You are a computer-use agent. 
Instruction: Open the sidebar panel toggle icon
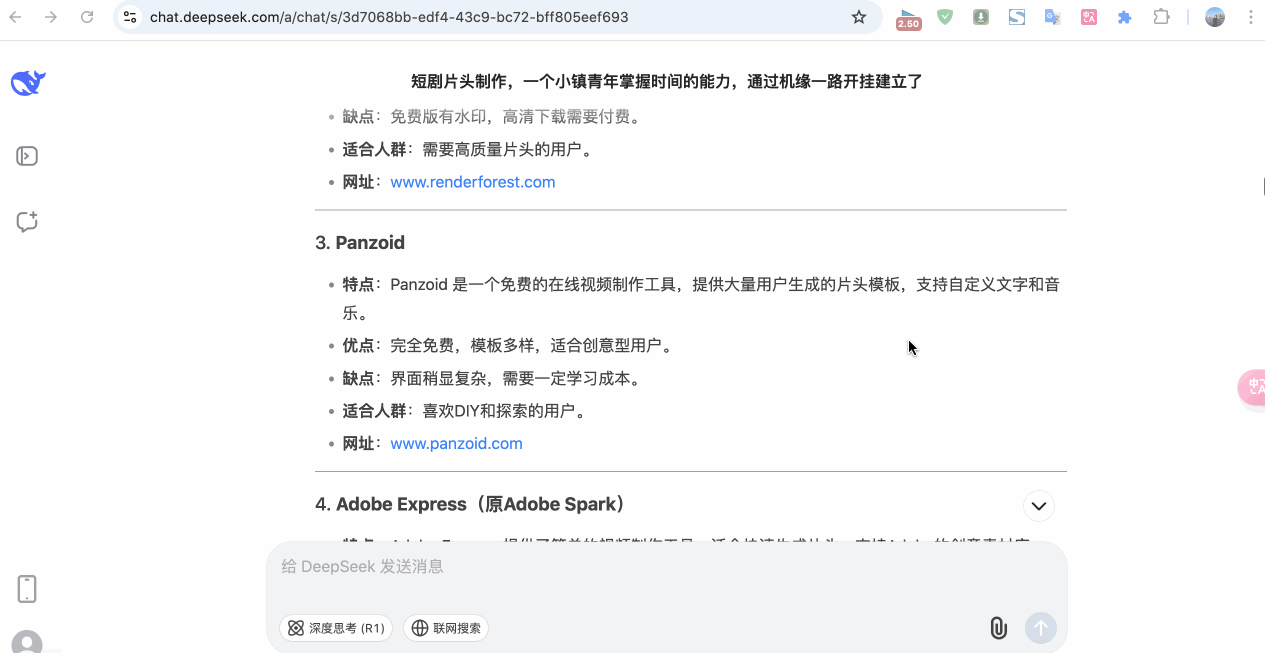[x=27, y=156]
